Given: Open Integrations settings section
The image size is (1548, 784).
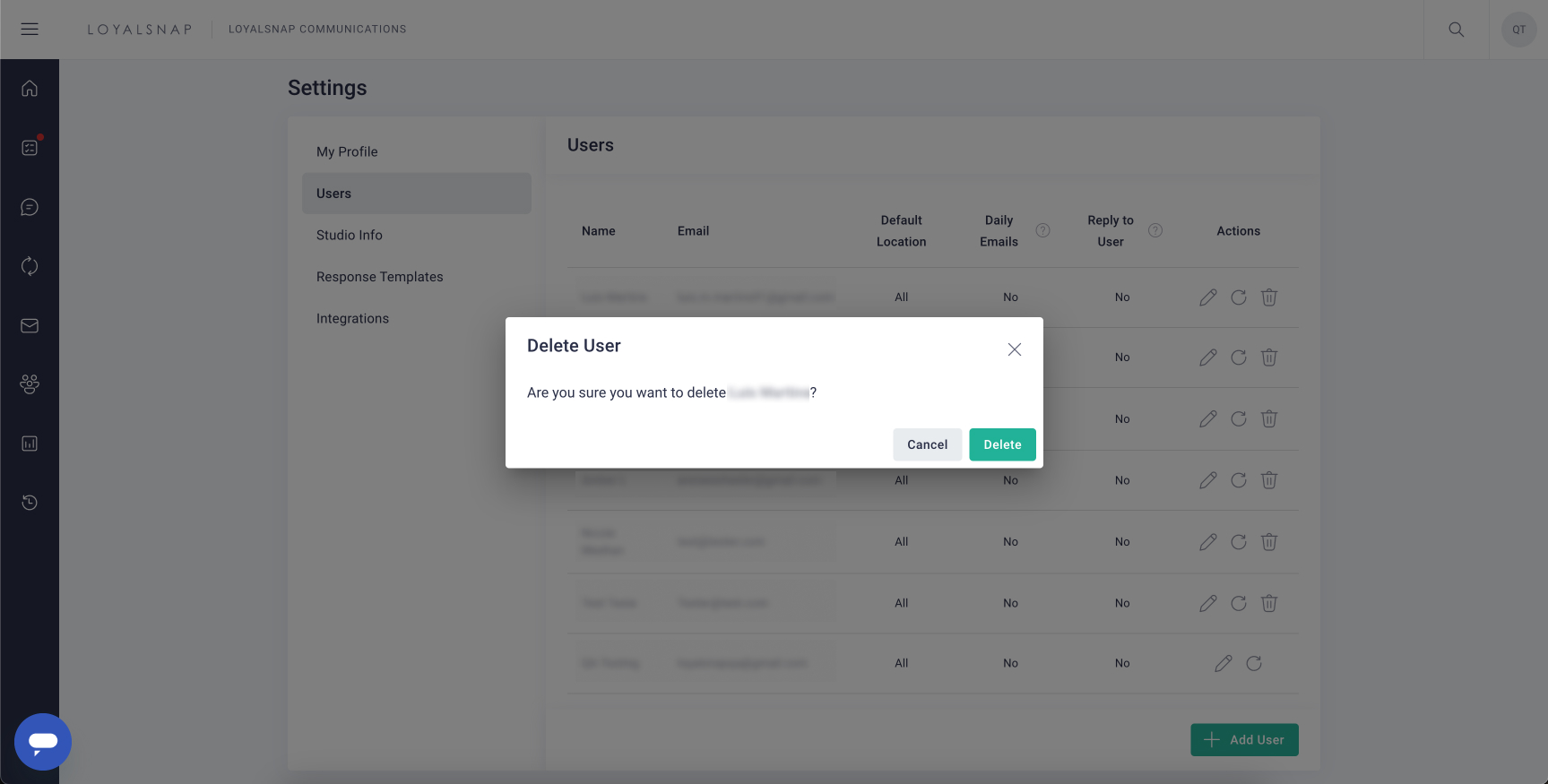Looking at the screenshot, I should point(417,318).
